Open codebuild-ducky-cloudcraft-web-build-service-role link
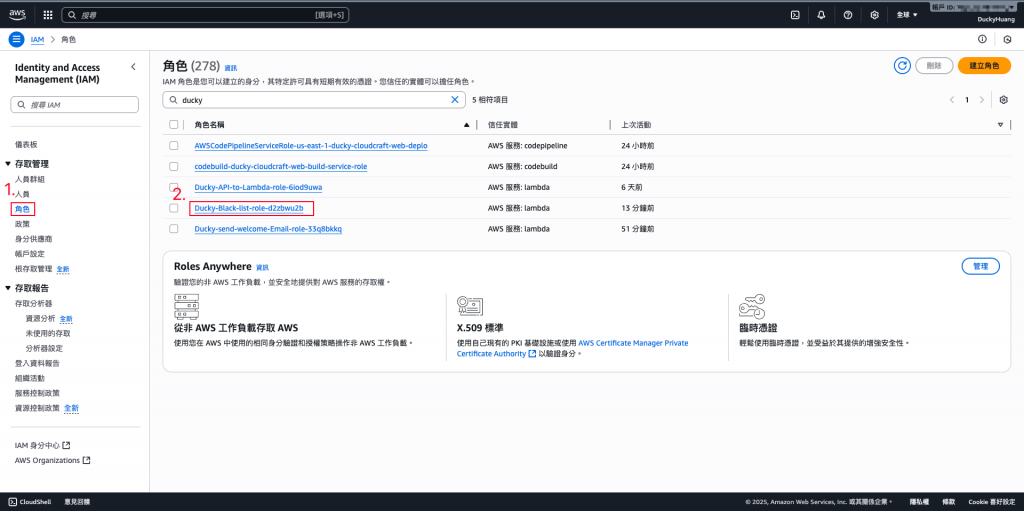The width and height of the screenshot is (1024, 511). coord(281,167)
